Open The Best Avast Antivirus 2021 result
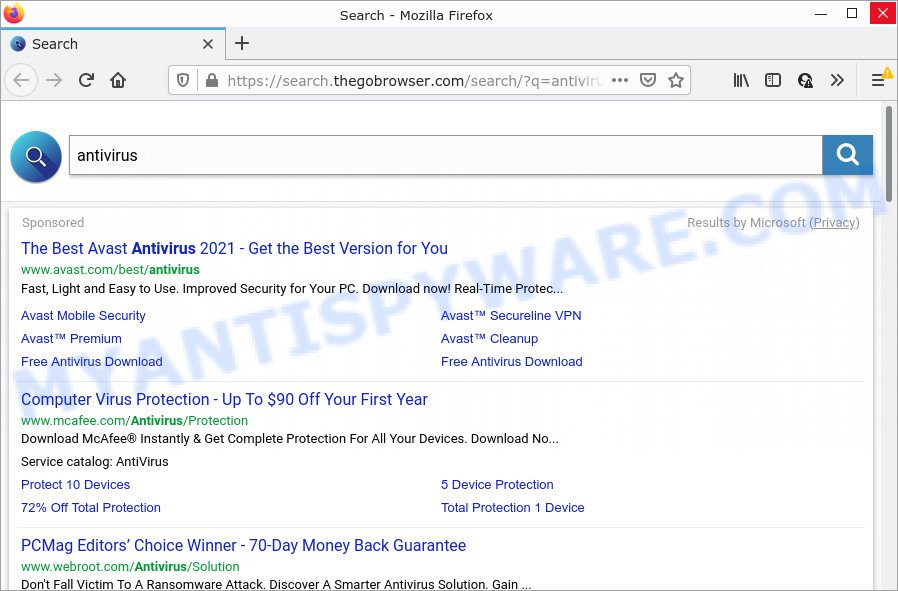This screenshot has height=591, width=898. click(x=234, y=248)
